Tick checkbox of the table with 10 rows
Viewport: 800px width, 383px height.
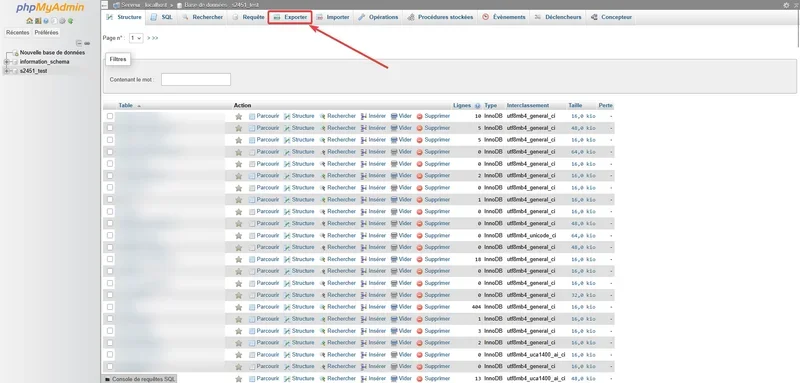110,116
